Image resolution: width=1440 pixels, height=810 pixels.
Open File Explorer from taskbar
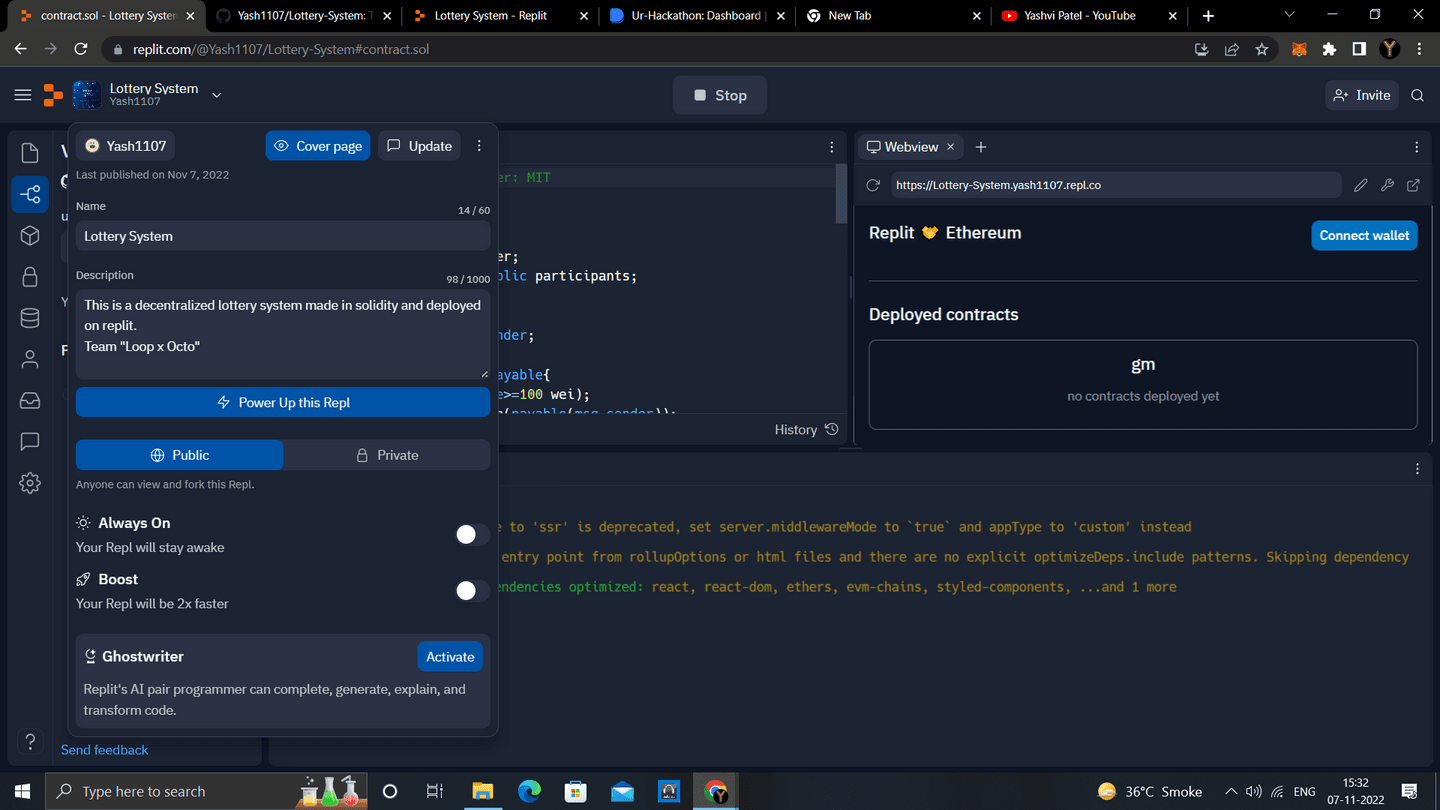[x=483, y=791]
